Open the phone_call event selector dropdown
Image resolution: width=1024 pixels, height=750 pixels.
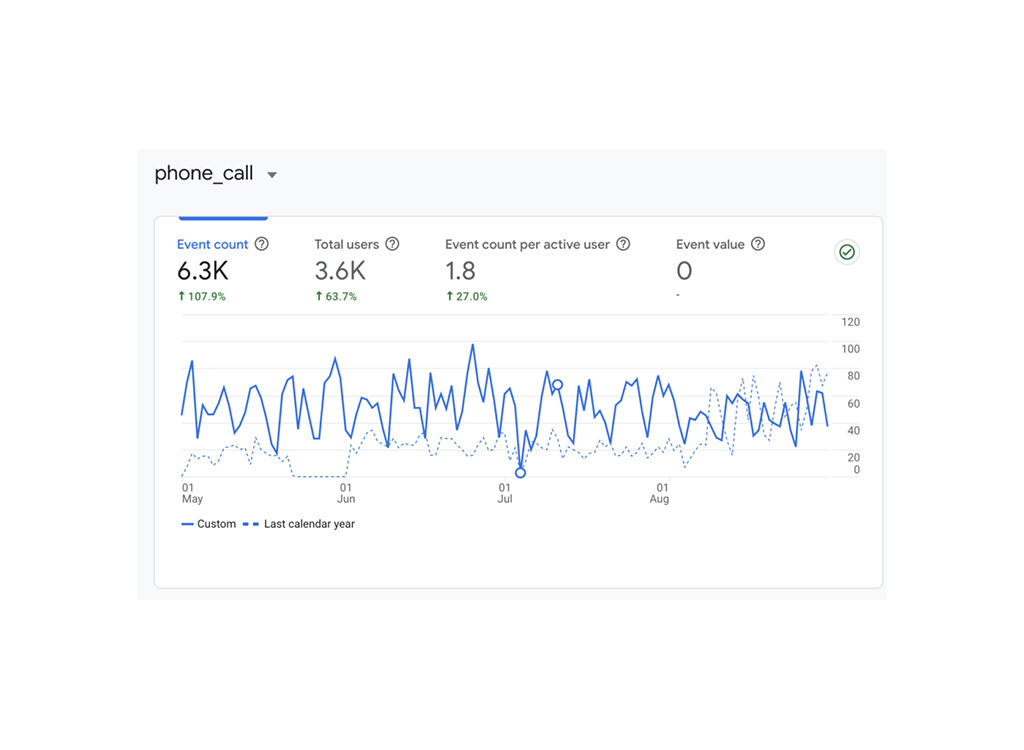click(x=271, y=174)
